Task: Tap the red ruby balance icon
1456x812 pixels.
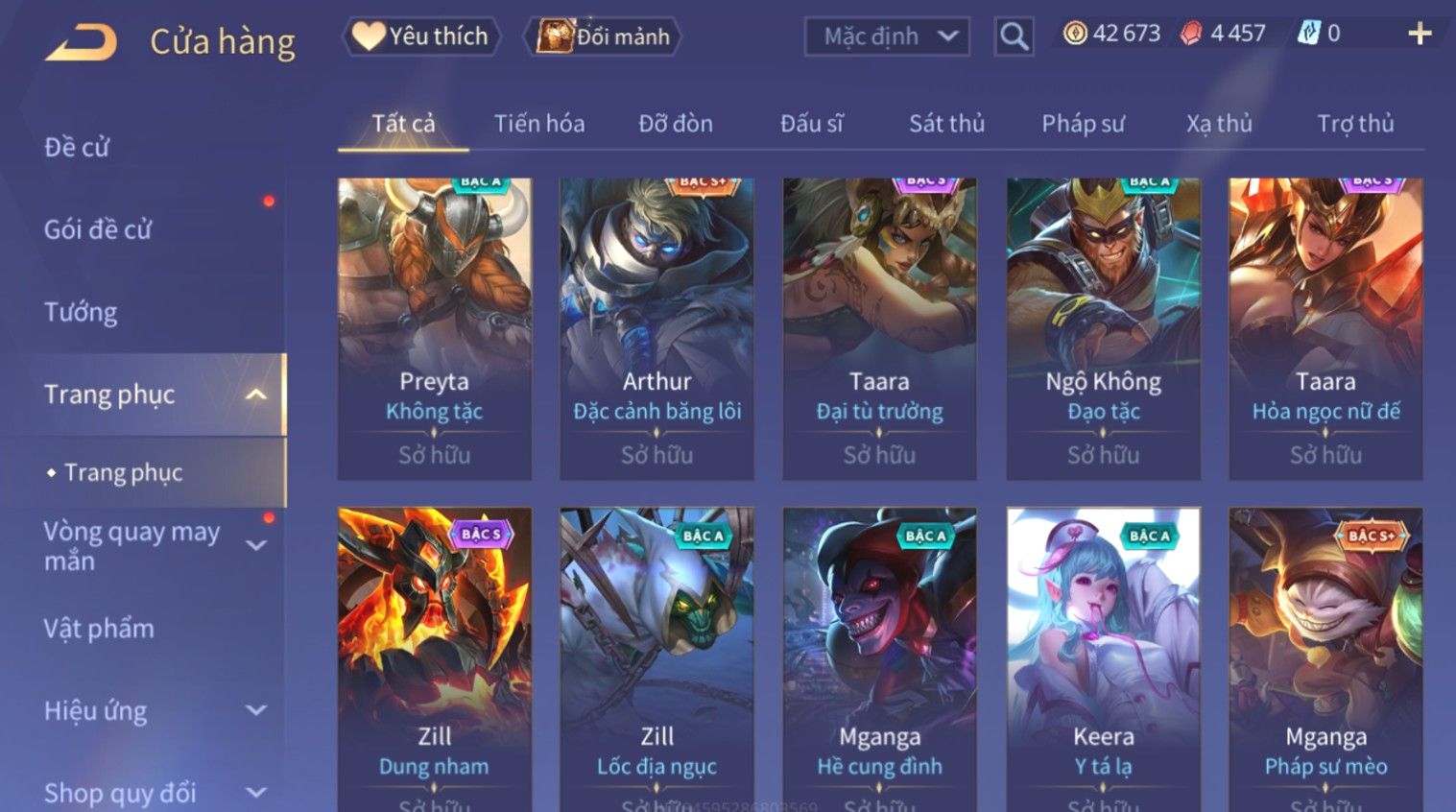Action: tap(1191, 34)
